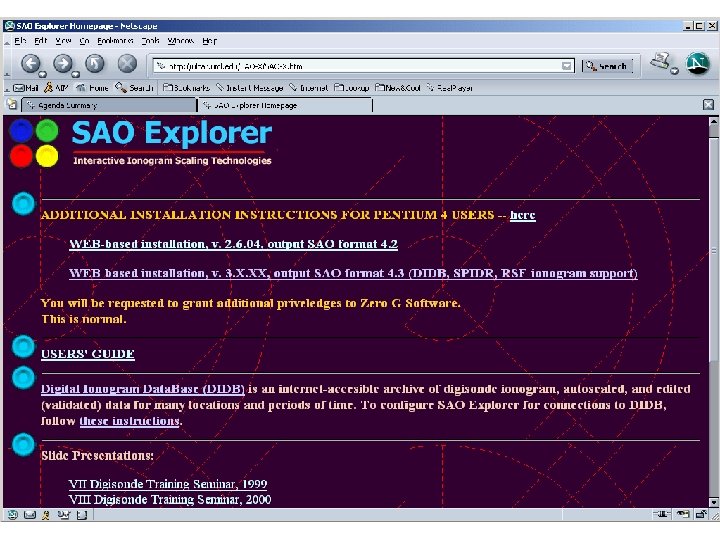Screen dimensions: 720x540
Task: Select the SAO Explorer Homepage tab
Action: tap(285, 105)
